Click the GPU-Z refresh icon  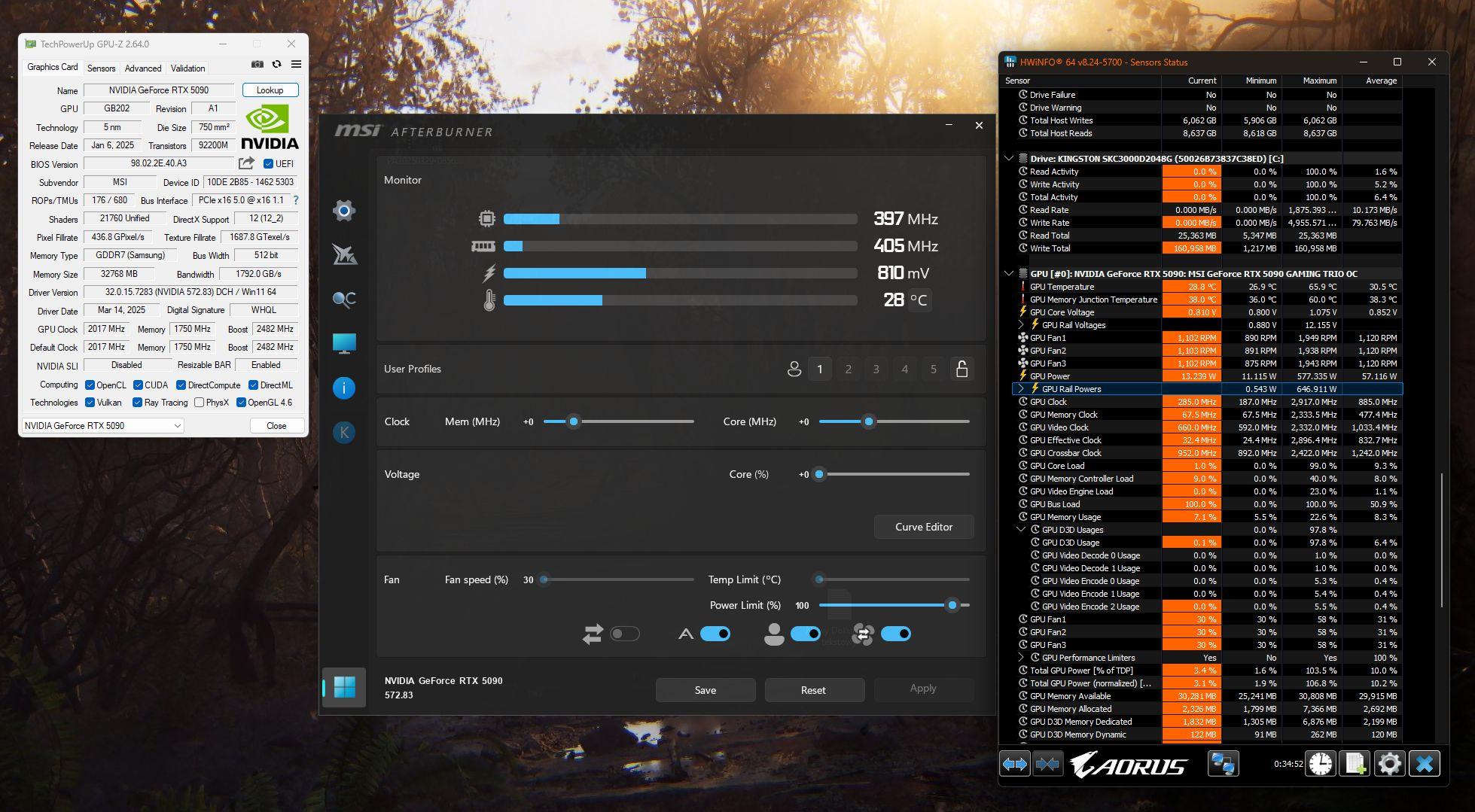point(276,65)
